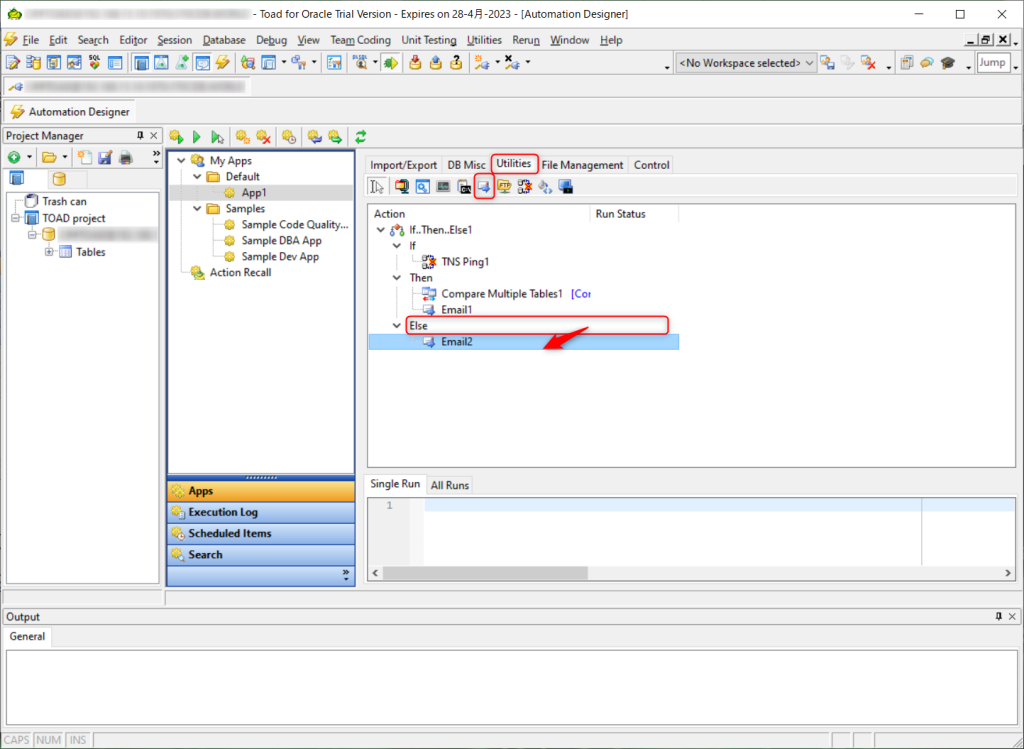Click the command prompt Execute action icon
The height and width of the screenshot is (749, 1024).
coord(464,187)
